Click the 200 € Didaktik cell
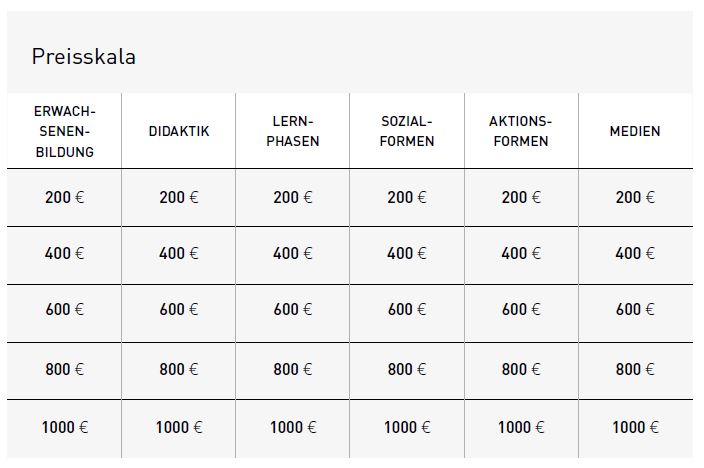This screenshot has width=704, height=468. point(178,197)
